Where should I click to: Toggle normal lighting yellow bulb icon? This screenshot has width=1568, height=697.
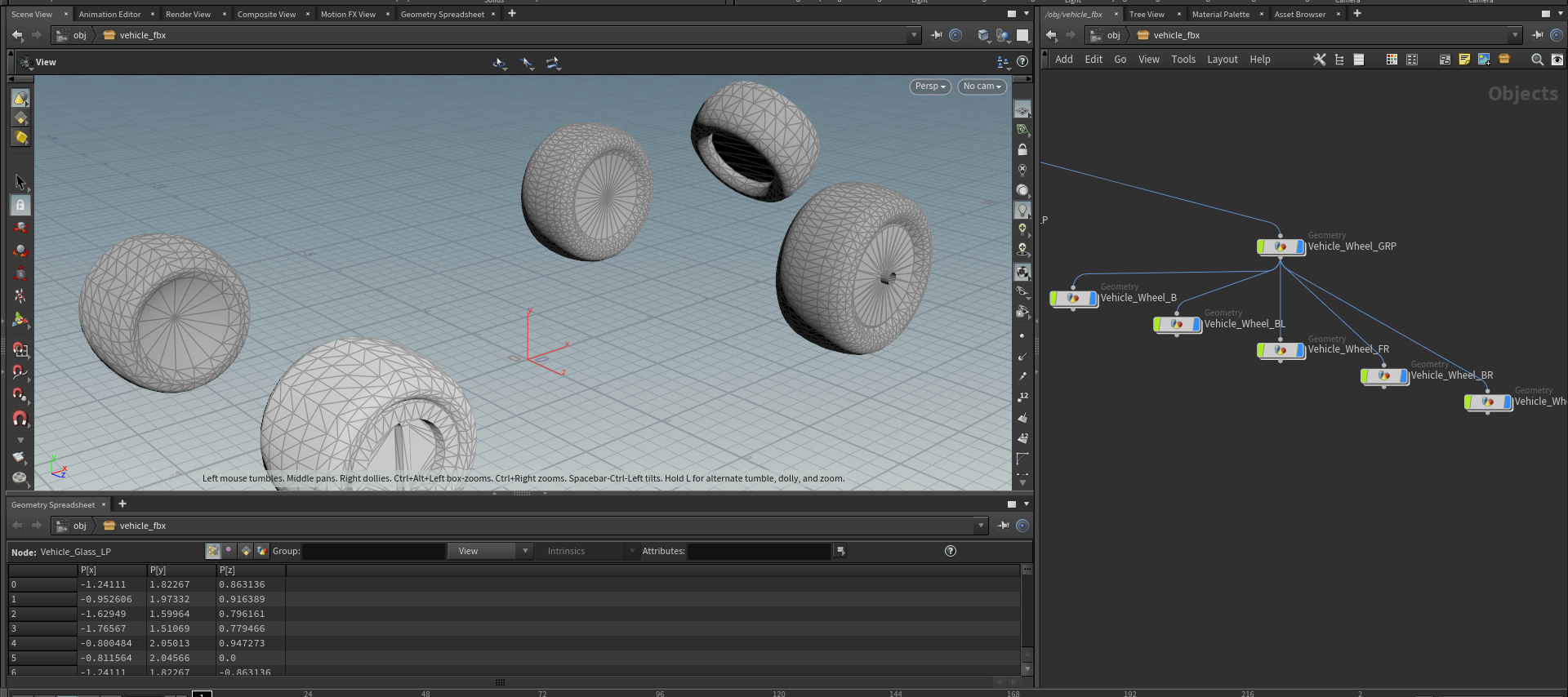coord(1022,229)
